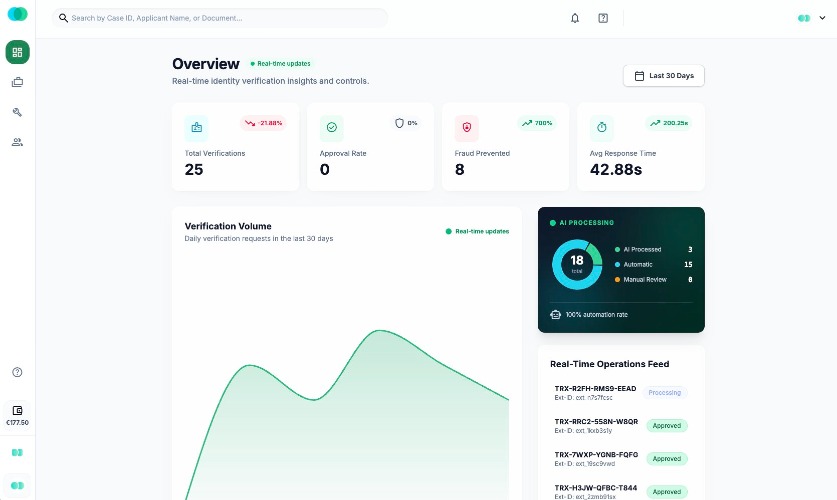837x500 pixels.
Task: Click the Approved badge for TRX-7WXP-YGNB-FQFG
Action: pos(667,459)
